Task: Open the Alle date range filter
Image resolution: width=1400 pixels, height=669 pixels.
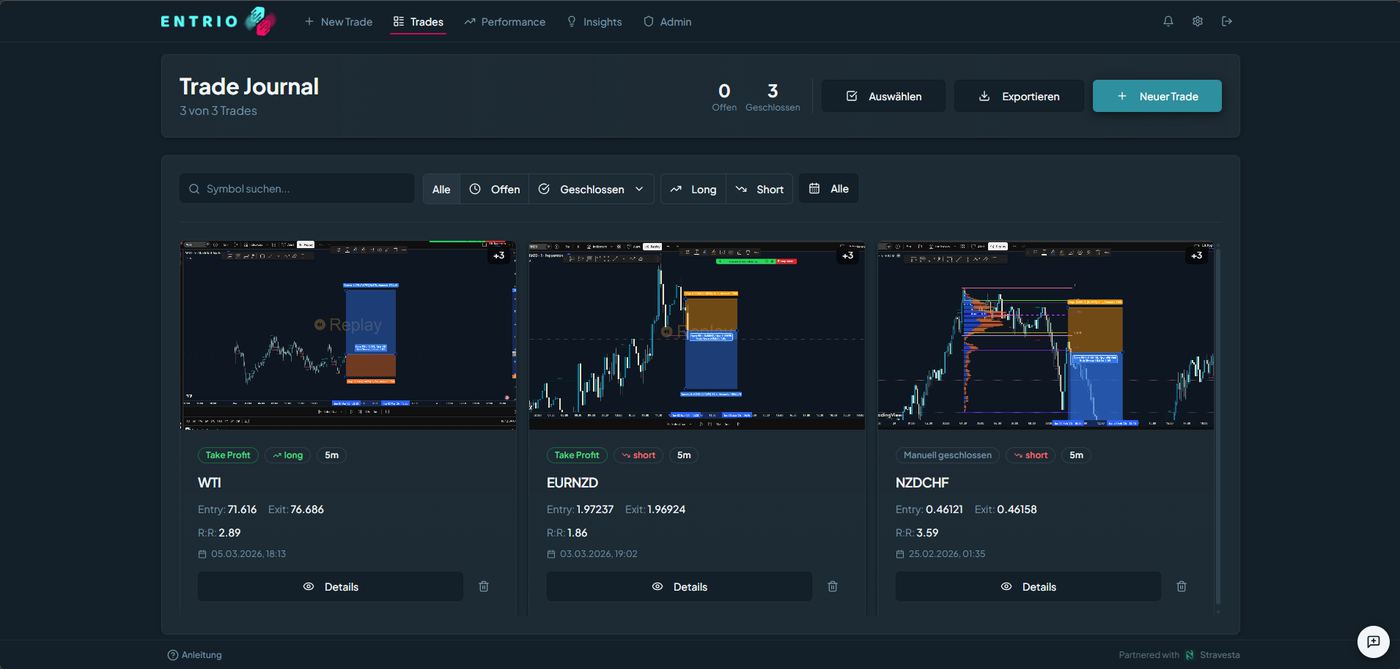Action: coord(828,188)
